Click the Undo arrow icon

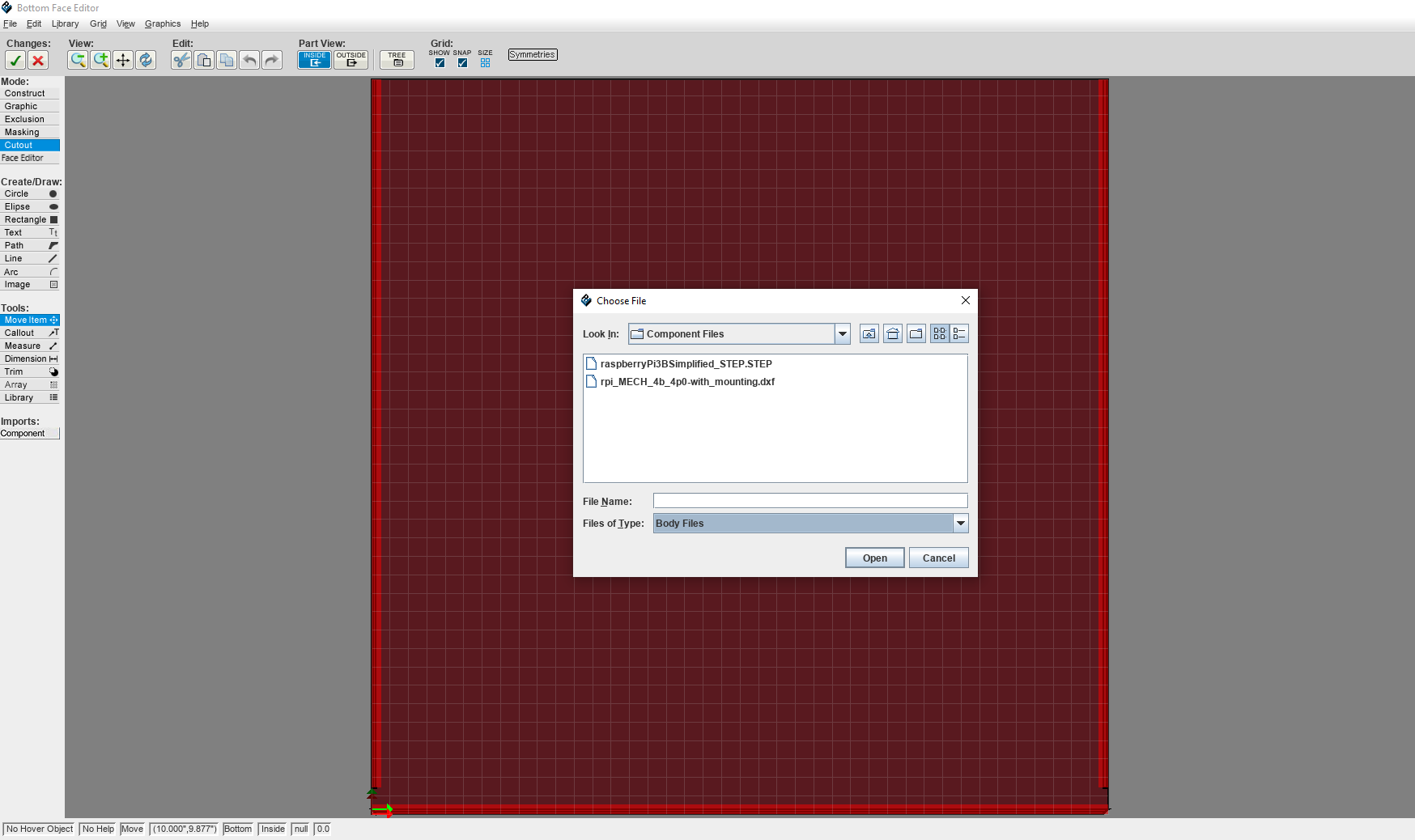point(249,60)
